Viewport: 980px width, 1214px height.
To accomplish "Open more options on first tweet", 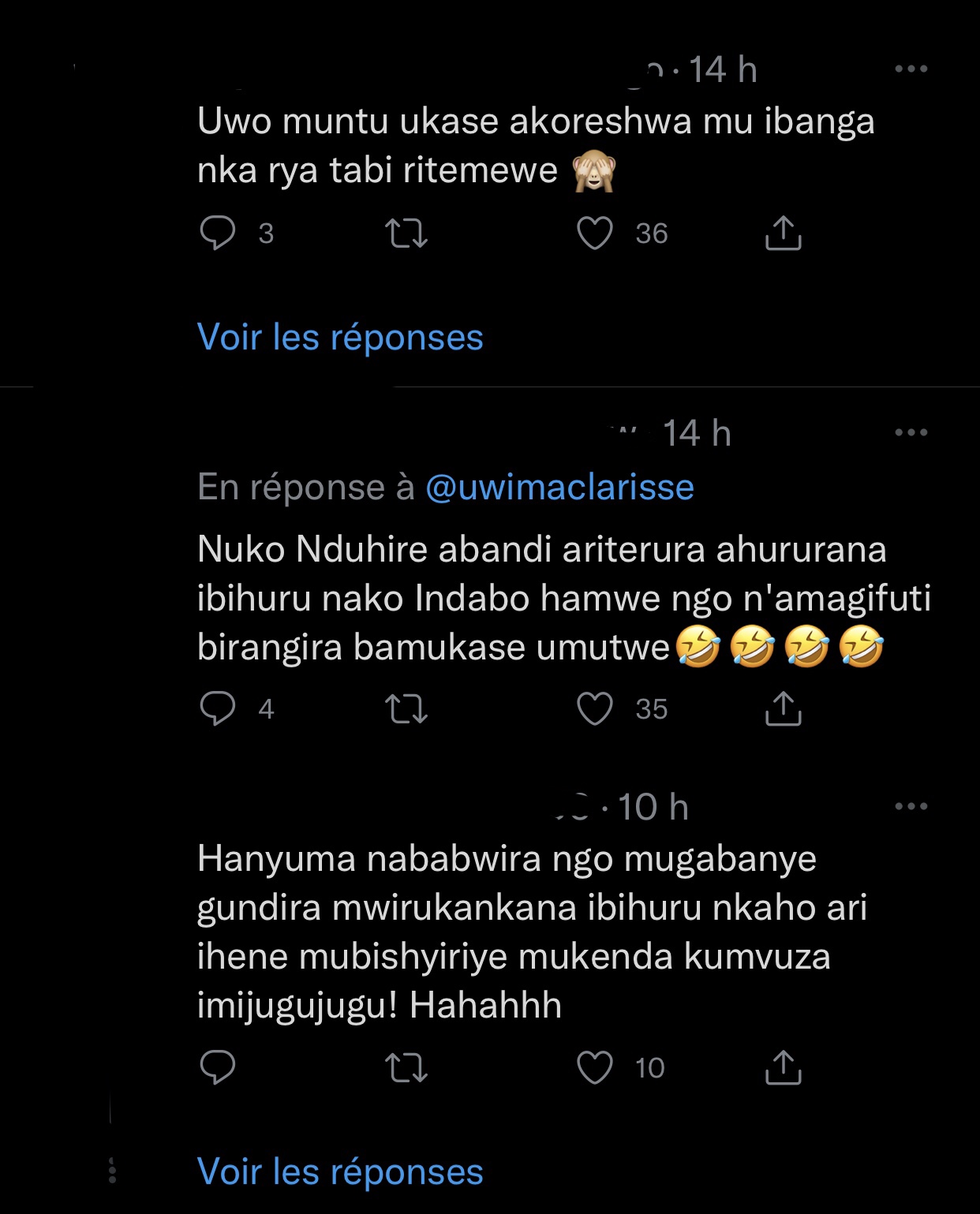I will (911, 69).
